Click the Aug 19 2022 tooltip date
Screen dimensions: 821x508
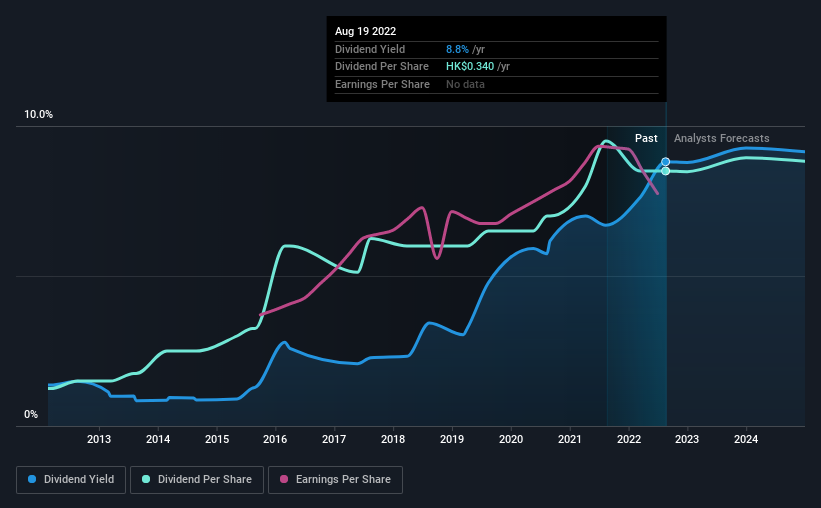click(x=365, y=31)
